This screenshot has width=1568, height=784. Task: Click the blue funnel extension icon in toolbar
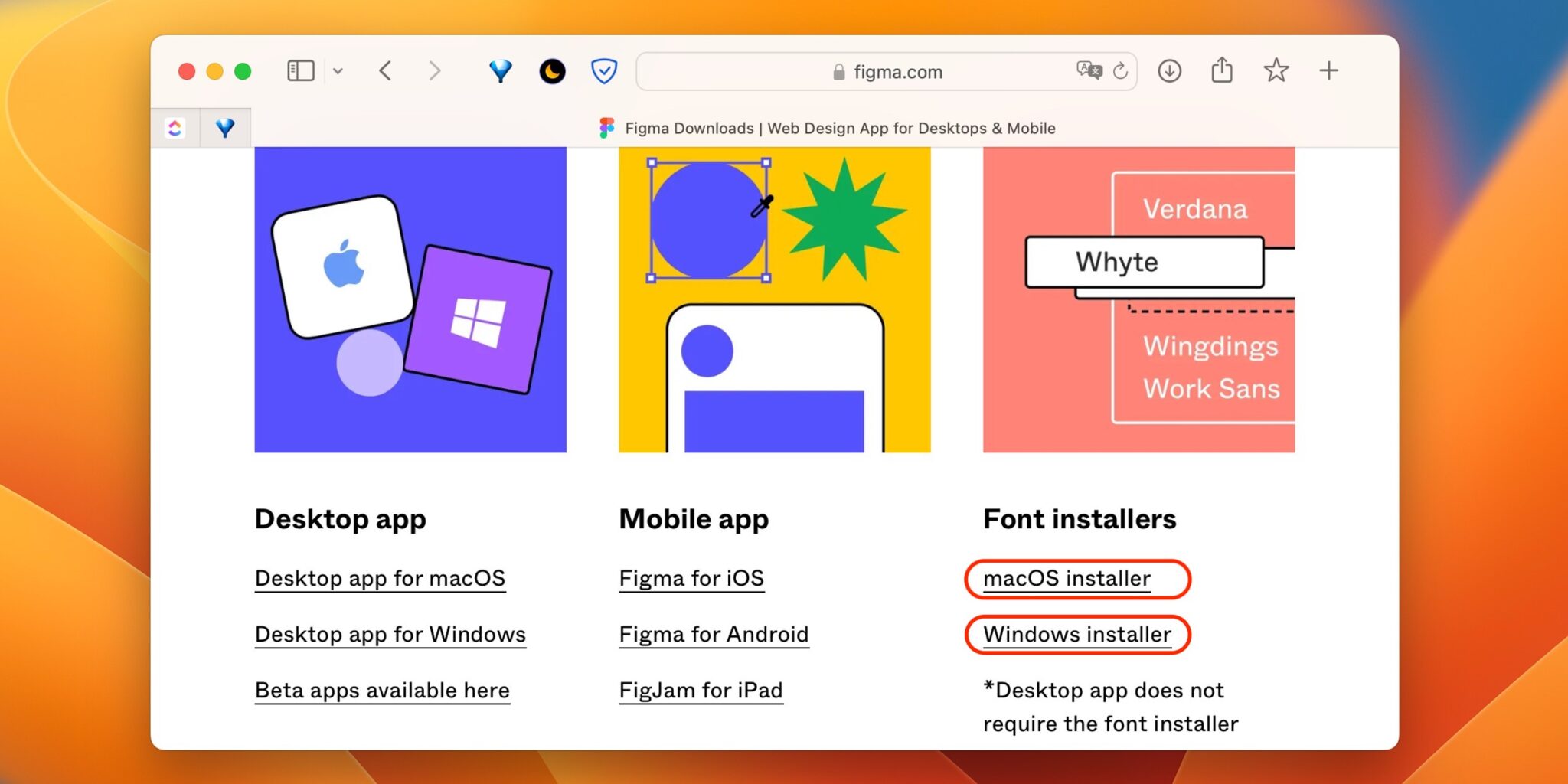[500, 71]
